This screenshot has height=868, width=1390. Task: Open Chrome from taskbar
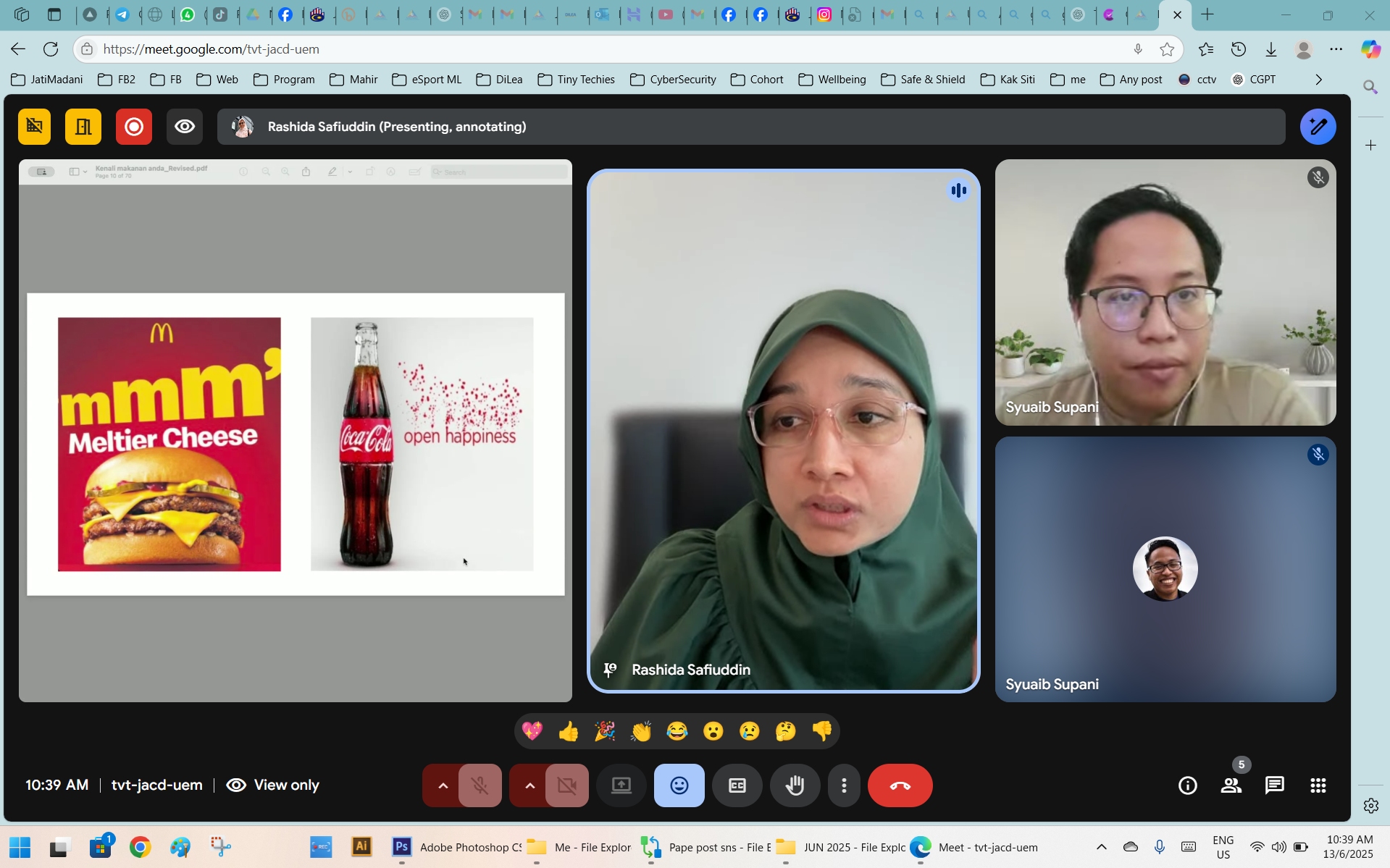pos(140,847)
